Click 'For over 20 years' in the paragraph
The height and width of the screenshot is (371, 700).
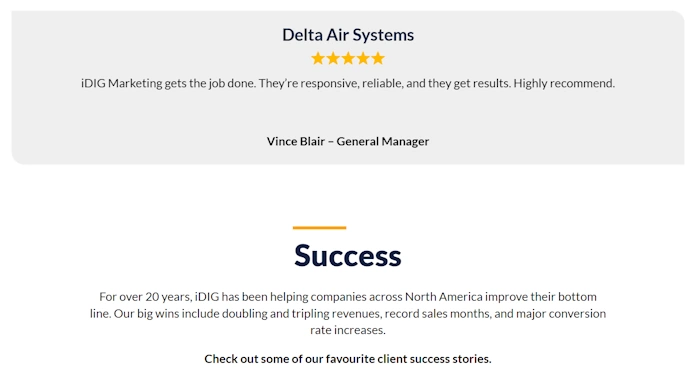[146, 297]
